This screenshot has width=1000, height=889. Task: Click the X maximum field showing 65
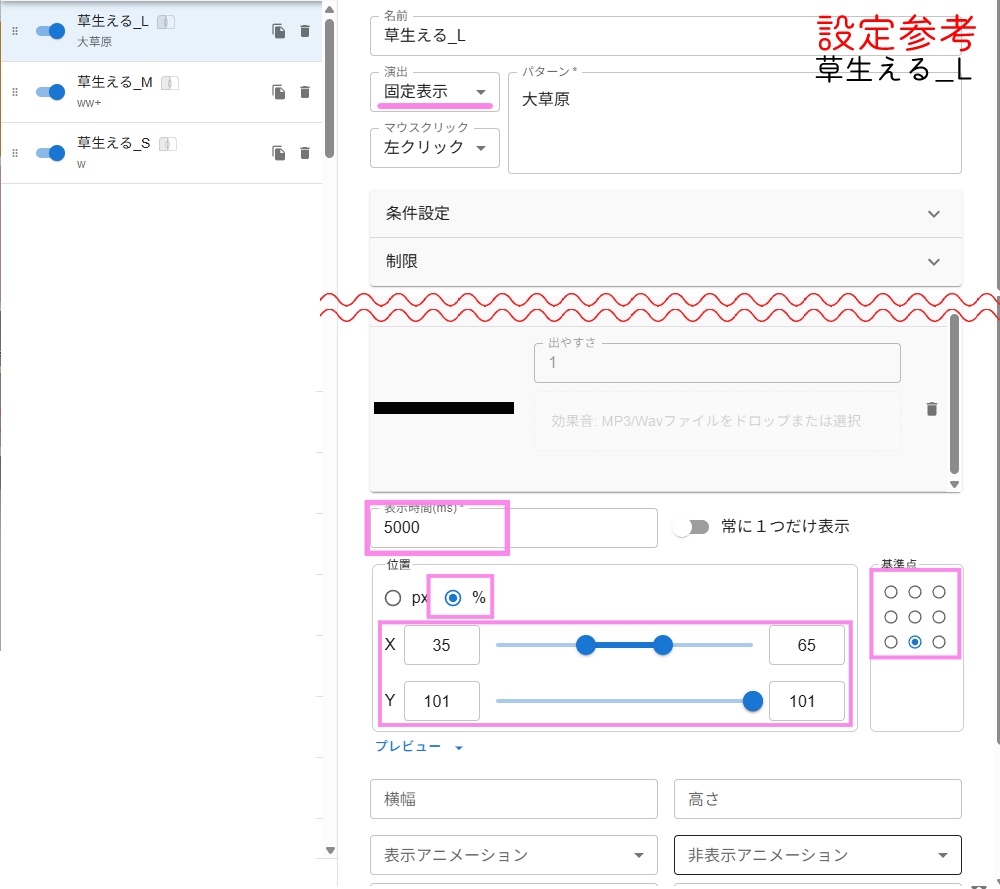click(807, 645)
